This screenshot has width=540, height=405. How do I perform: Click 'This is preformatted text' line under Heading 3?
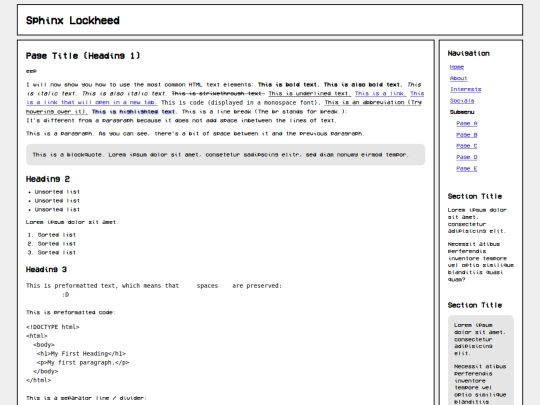(x=154, y=286)
